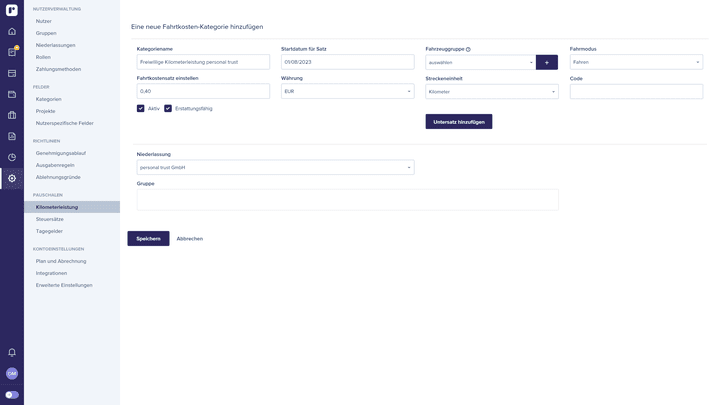Flip the toggle switch at the sidebar bottom
Image resolution: width=720 pixels, height=405 pixels.
(12, 395)
